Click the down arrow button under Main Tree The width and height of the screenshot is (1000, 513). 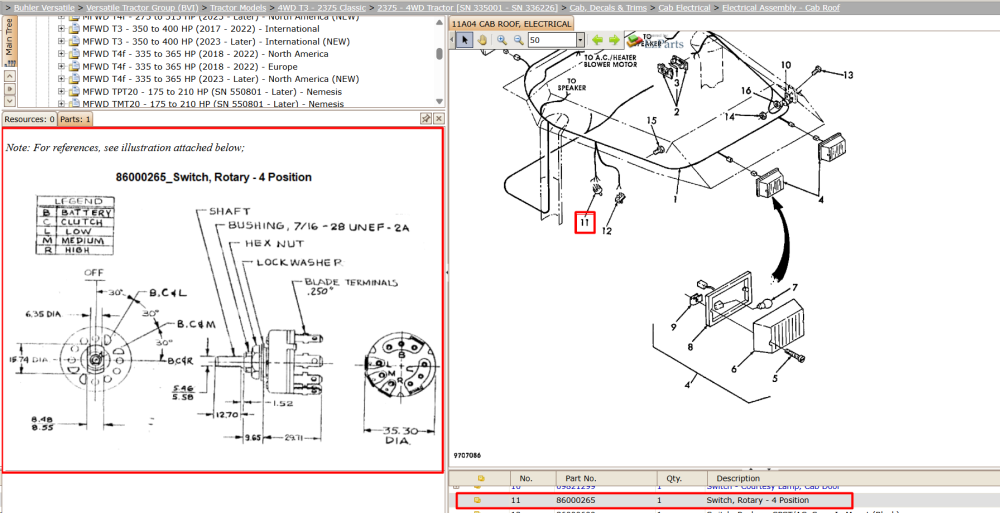(9, 100)
